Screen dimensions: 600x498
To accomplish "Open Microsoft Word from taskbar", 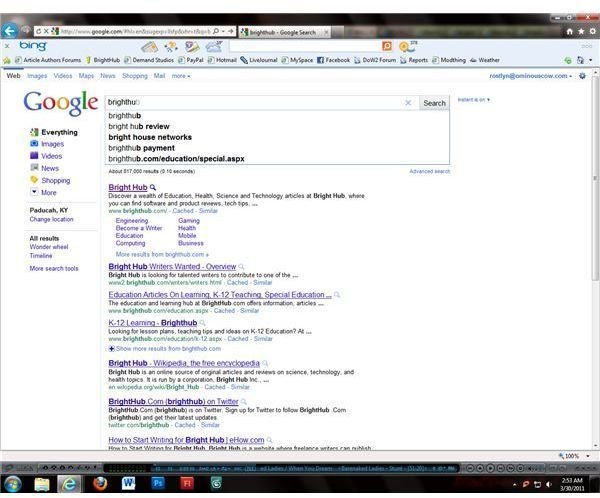I will (x=128, y=483).
